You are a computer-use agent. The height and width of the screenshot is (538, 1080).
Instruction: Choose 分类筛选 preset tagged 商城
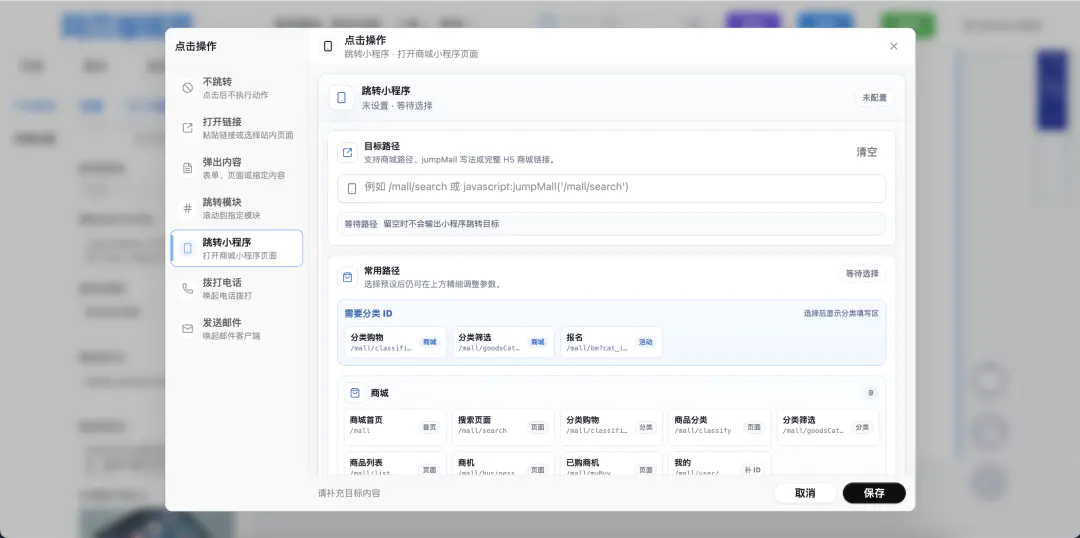tap(503, 342)
